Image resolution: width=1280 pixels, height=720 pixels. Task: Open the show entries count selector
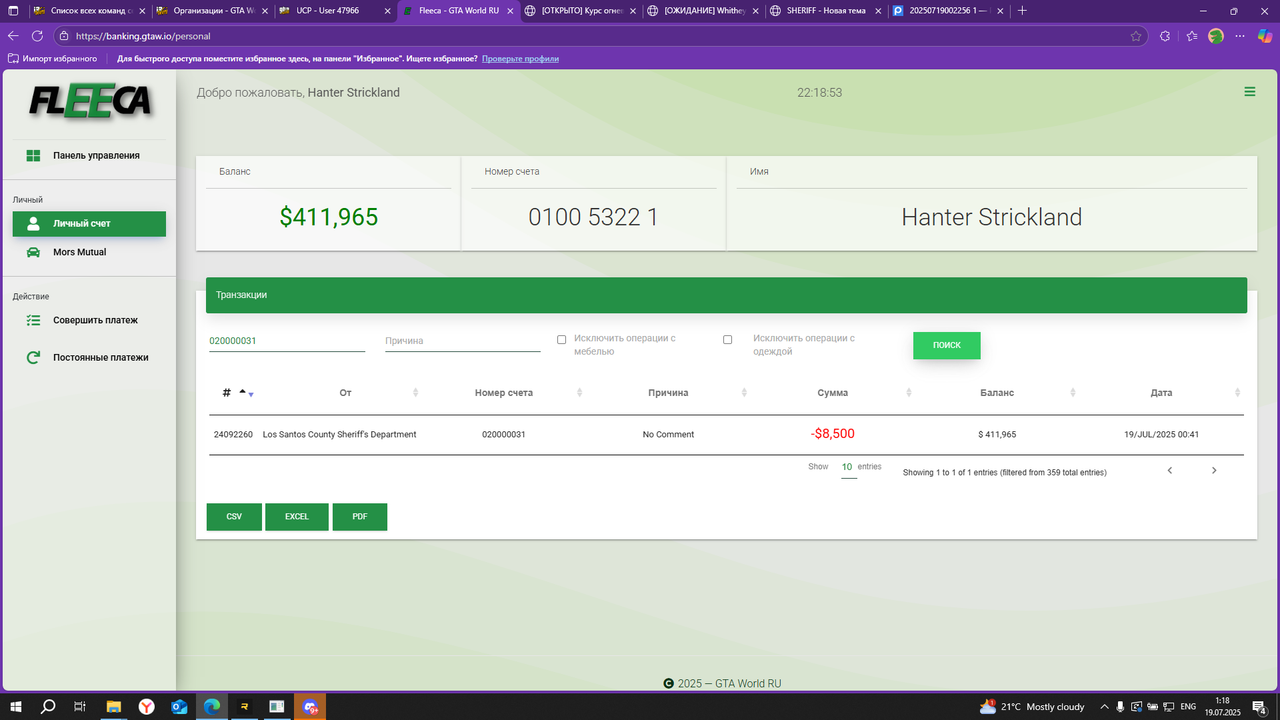[847, 468]
